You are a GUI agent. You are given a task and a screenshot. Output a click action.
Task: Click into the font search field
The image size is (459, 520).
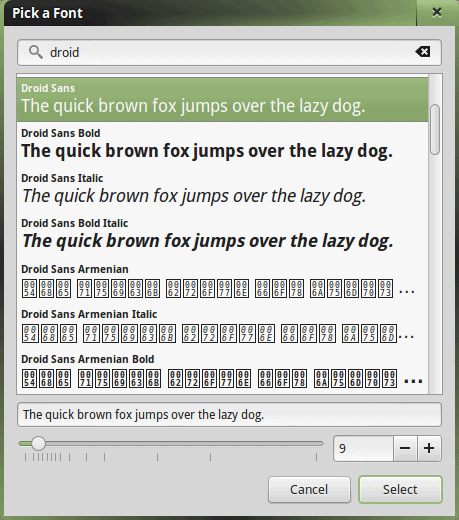[x=229, y=52]
